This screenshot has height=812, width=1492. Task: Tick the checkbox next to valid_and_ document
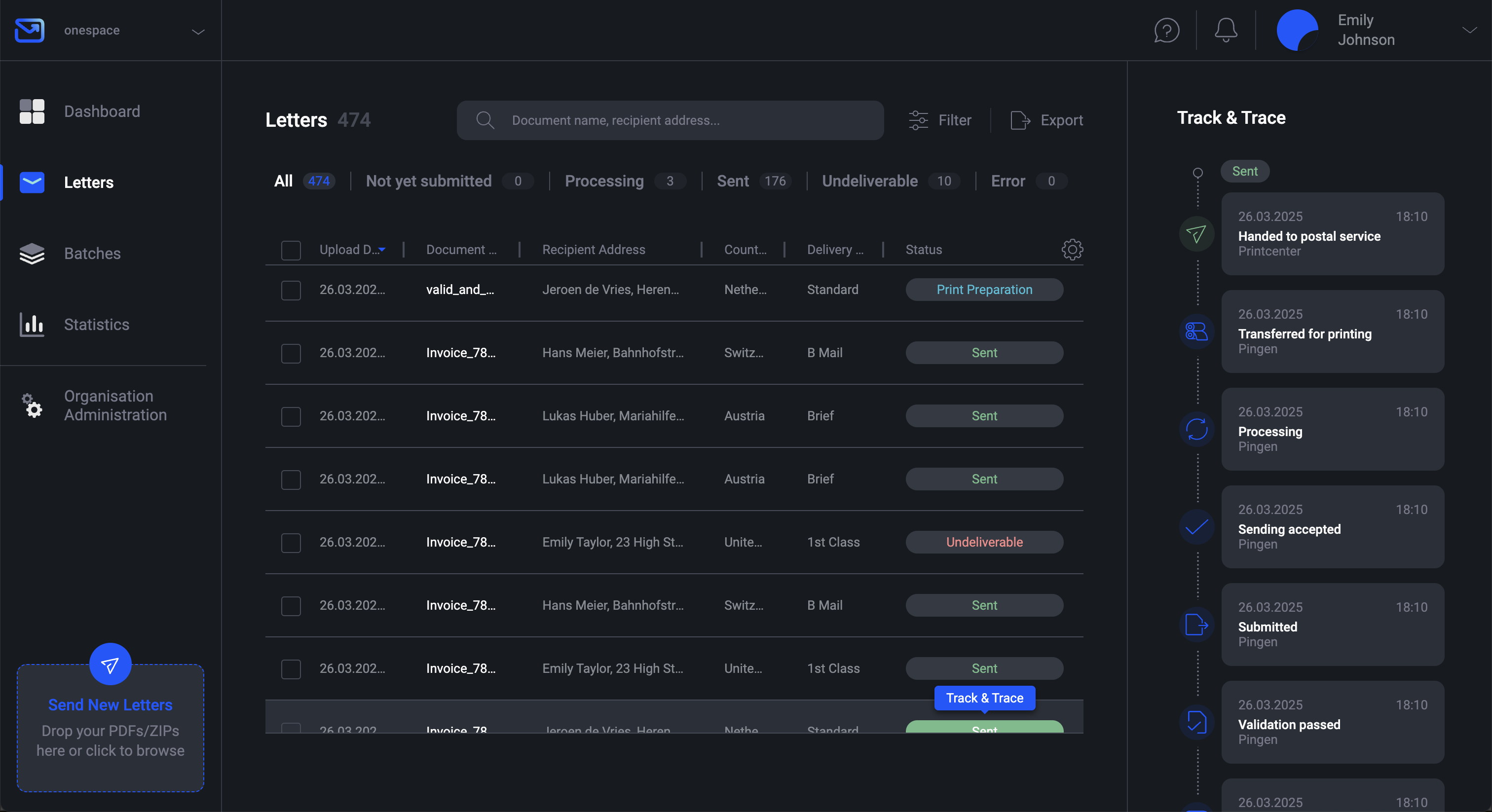click(291, 290)
